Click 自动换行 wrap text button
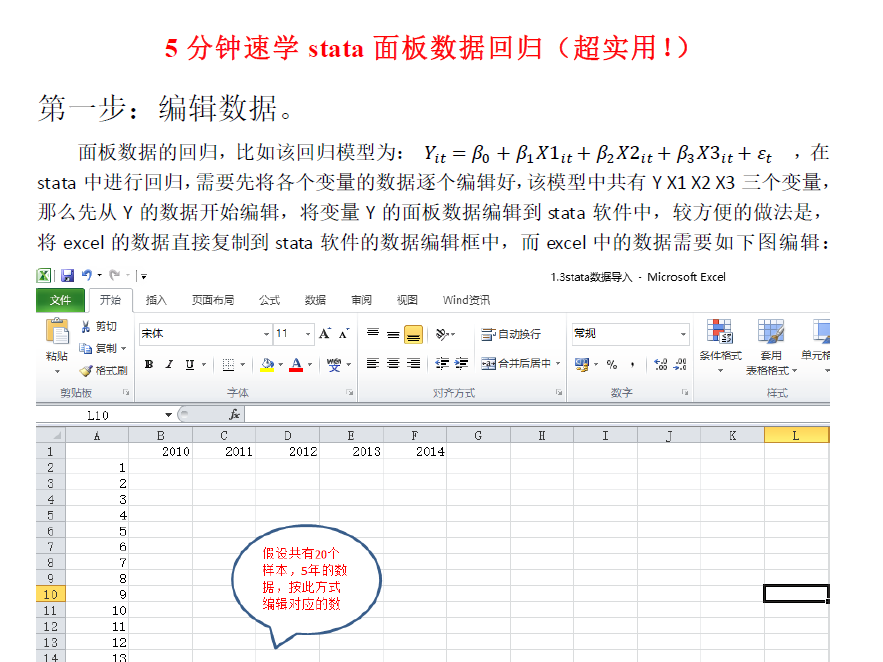 511,334
